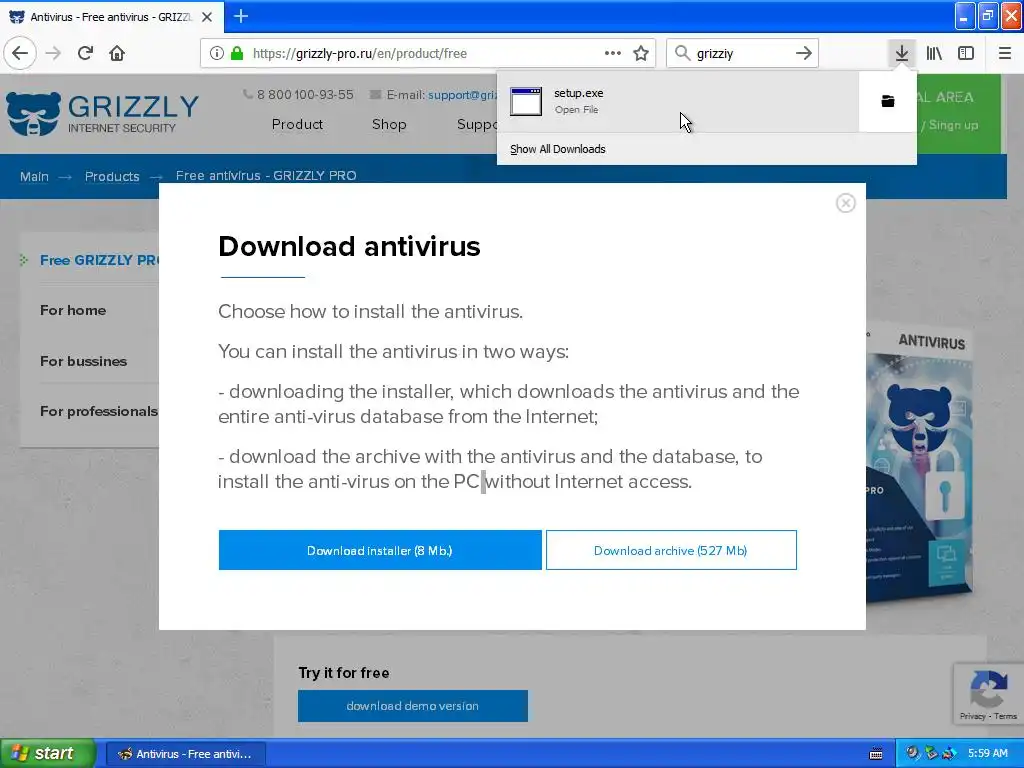1024x768 pixels.
Task: Click the system tray clock 5:59 AM
Action: click(987, 753)
